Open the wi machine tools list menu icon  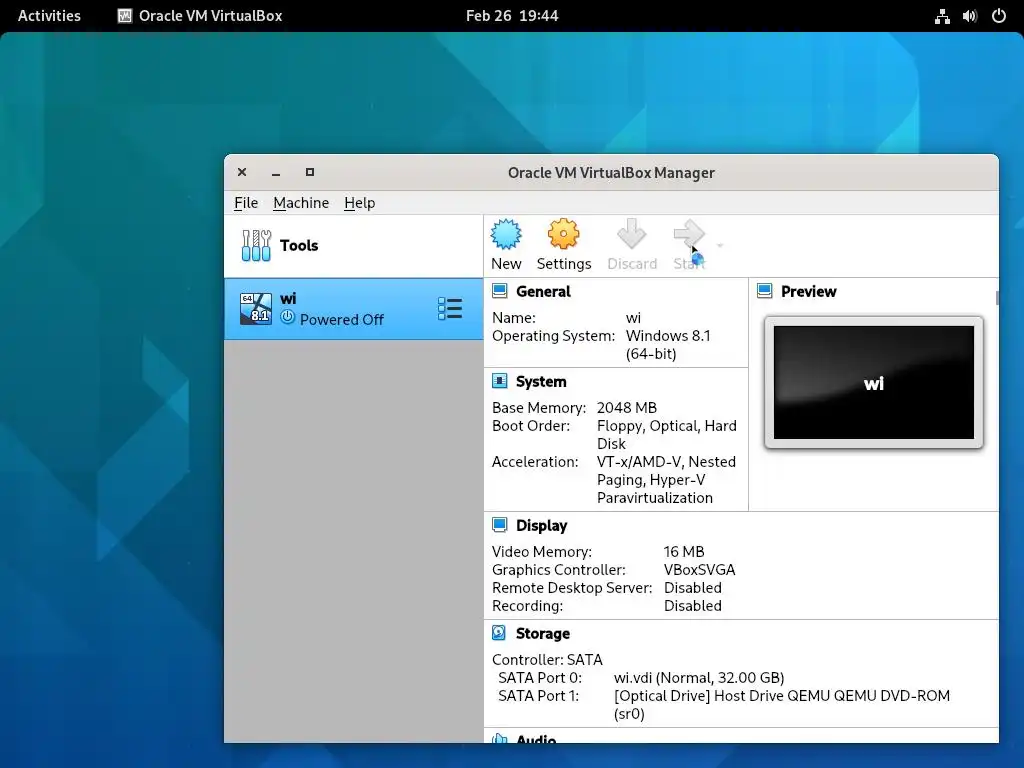(x=450, y=308)
